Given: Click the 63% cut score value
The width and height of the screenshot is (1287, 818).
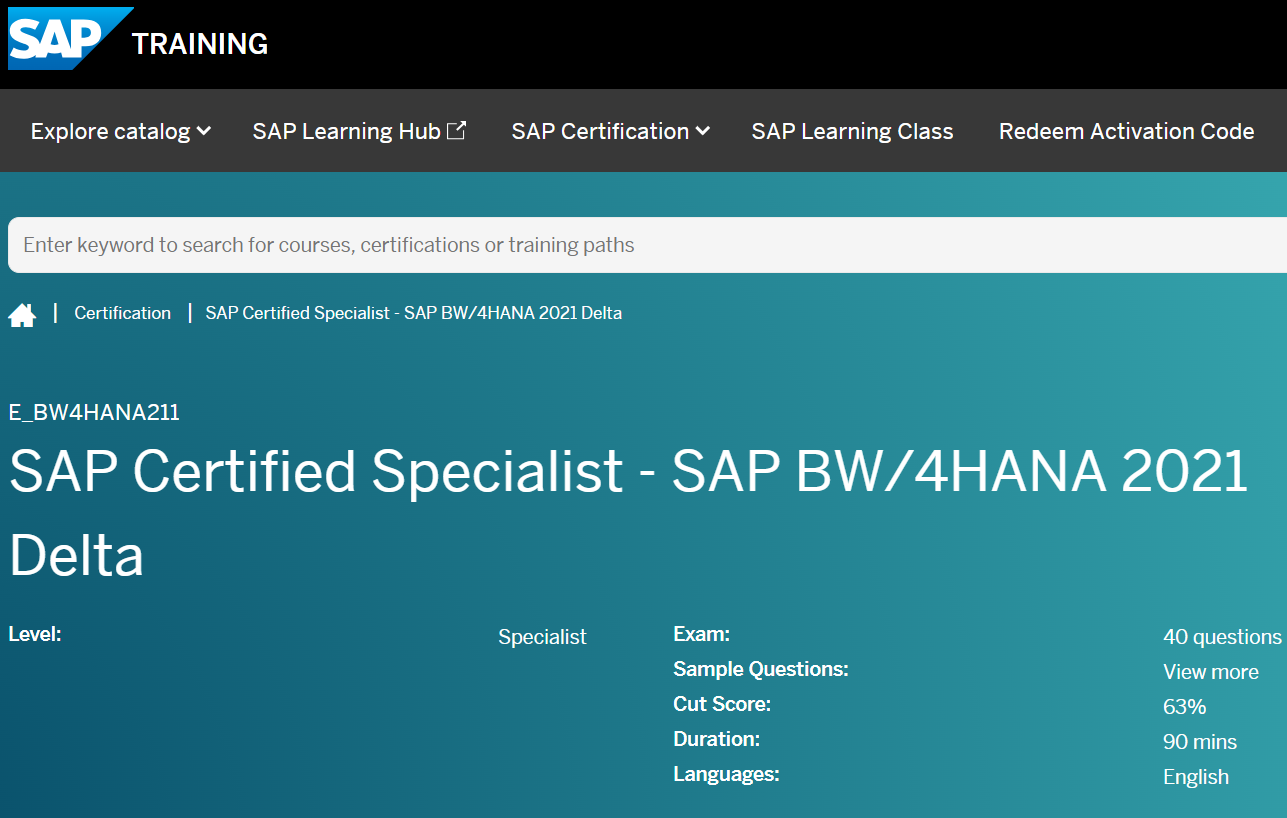Looking at the screenshot, I should click(x=1184, y=707).
